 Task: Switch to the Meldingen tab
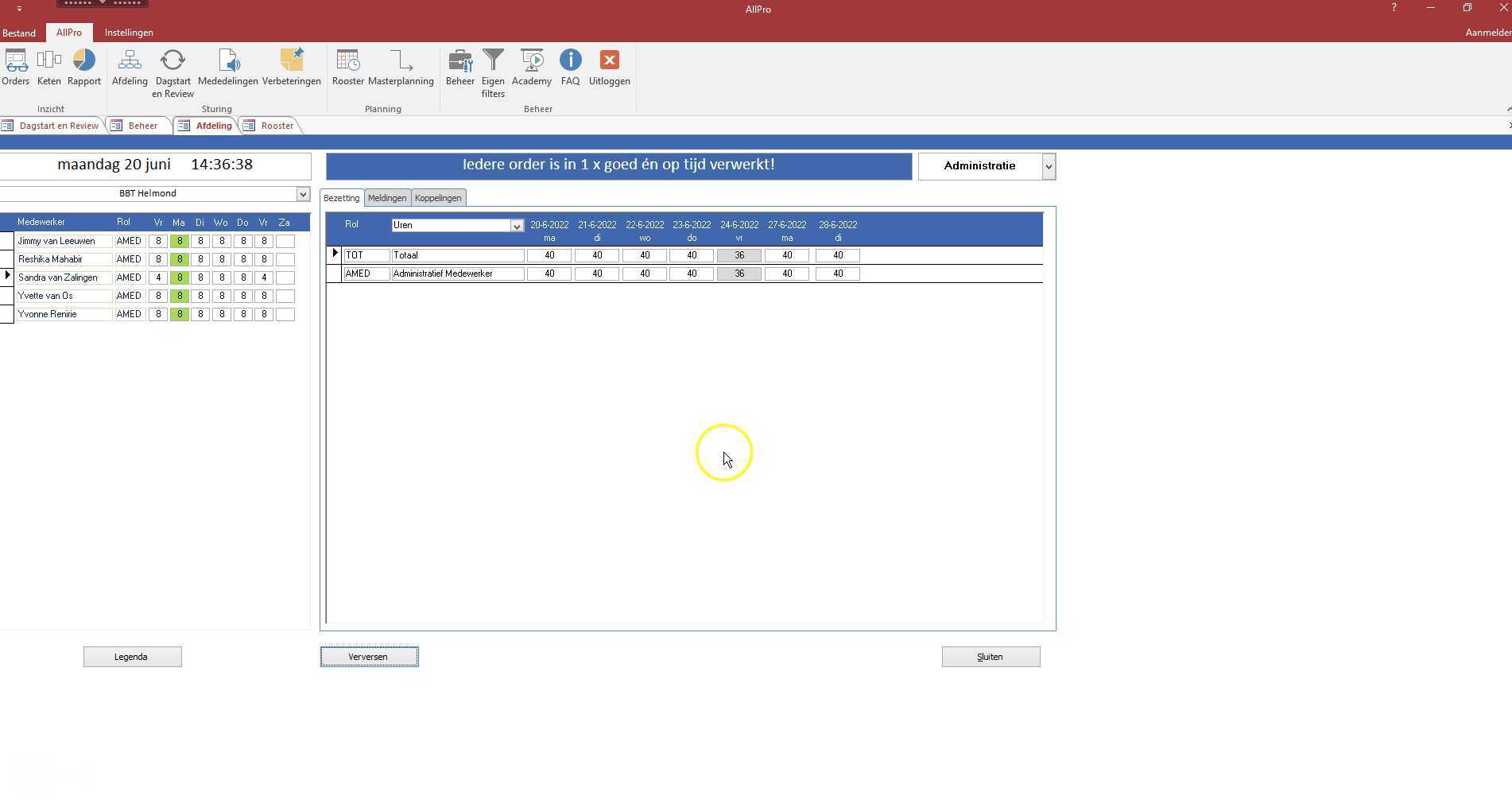tap(387, 198)
